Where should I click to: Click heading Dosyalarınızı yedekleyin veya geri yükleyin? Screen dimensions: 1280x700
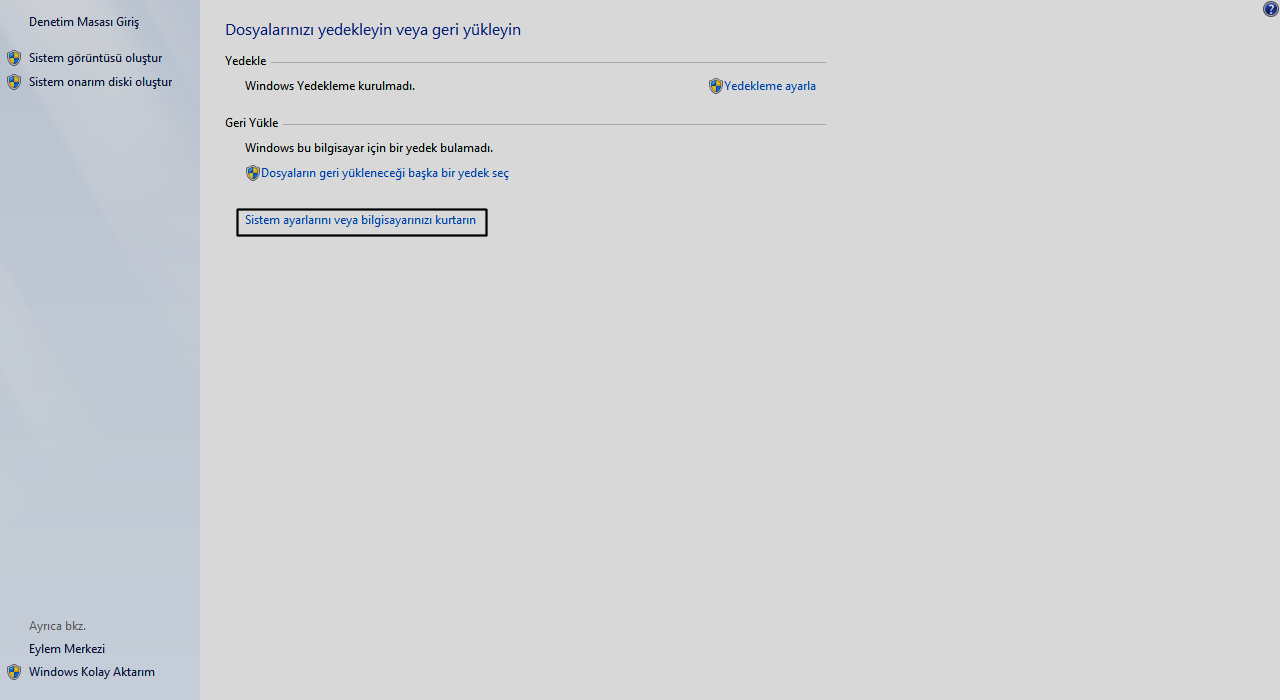373,30
